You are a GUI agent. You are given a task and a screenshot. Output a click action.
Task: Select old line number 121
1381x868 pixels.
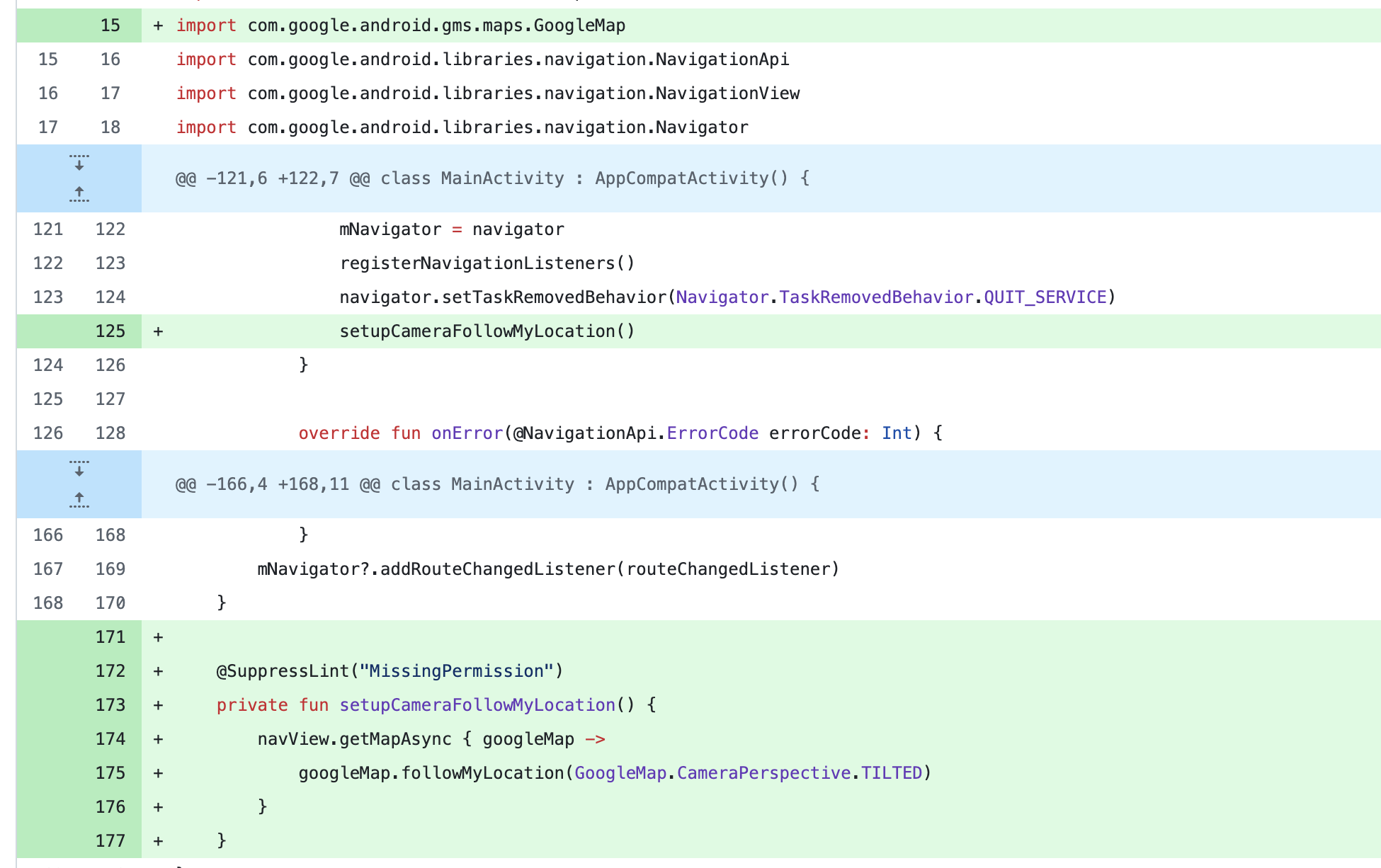[x=48, y=229]
